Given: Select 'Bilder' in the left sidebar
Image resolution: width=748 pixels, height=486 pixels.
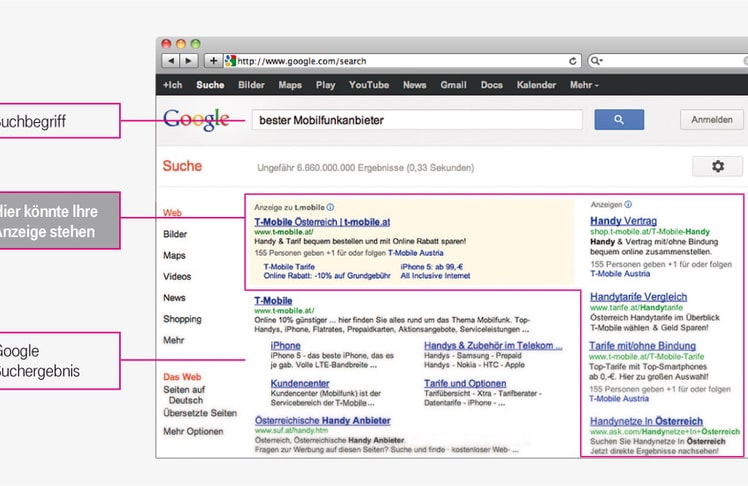Looking at the screenshot, I should tap(175, 234).
